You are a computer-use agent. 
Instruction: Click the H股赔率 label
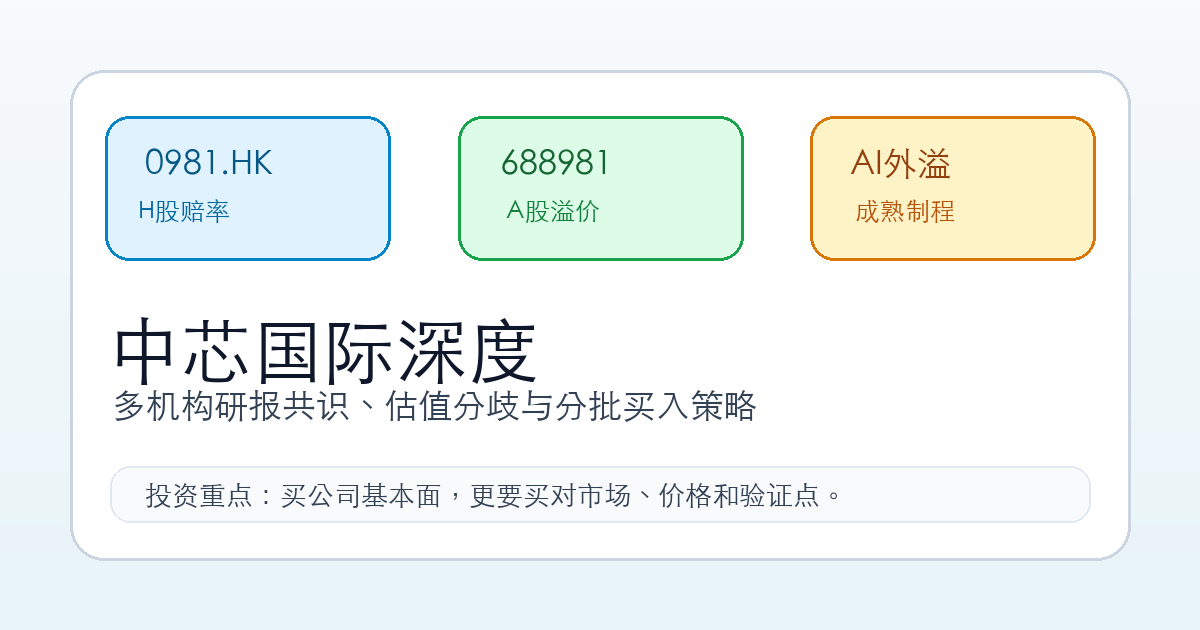184,211
